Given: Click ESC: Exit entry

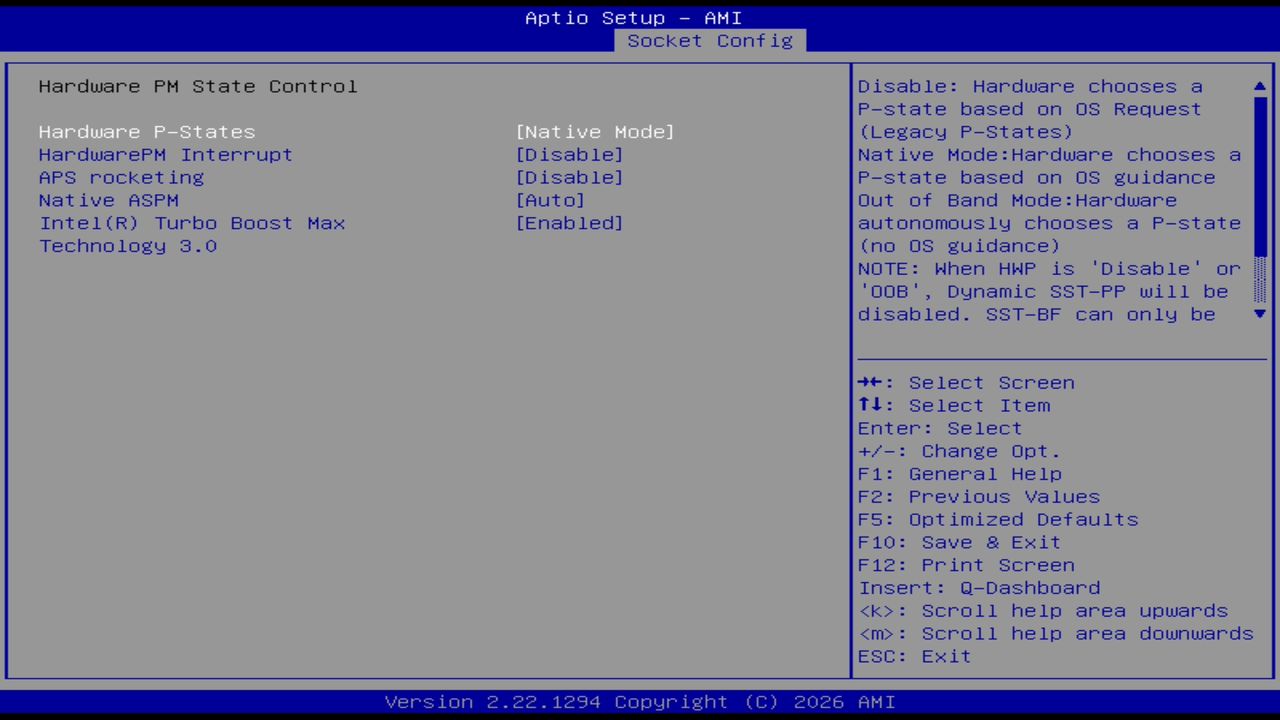Looking at the screenshot, I should tap(913, 656).
